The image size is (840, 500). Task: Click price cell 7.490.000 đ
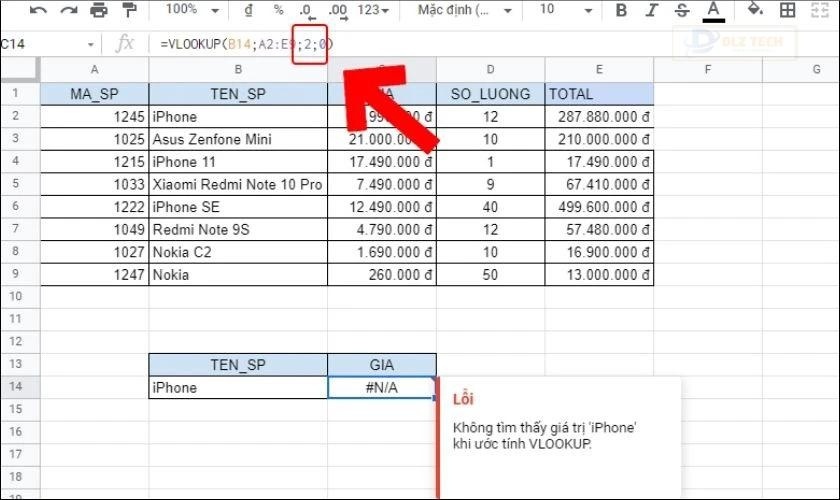coord(382,184)
